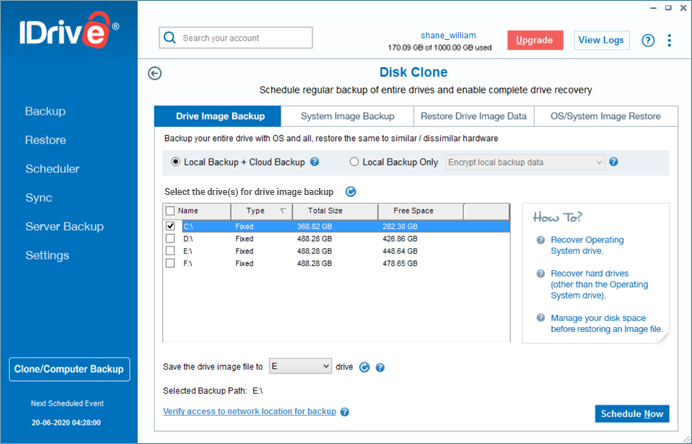Open Settings in sidebar
The image size is (692, 444).
pyautogui.click(x=47, y=256)
